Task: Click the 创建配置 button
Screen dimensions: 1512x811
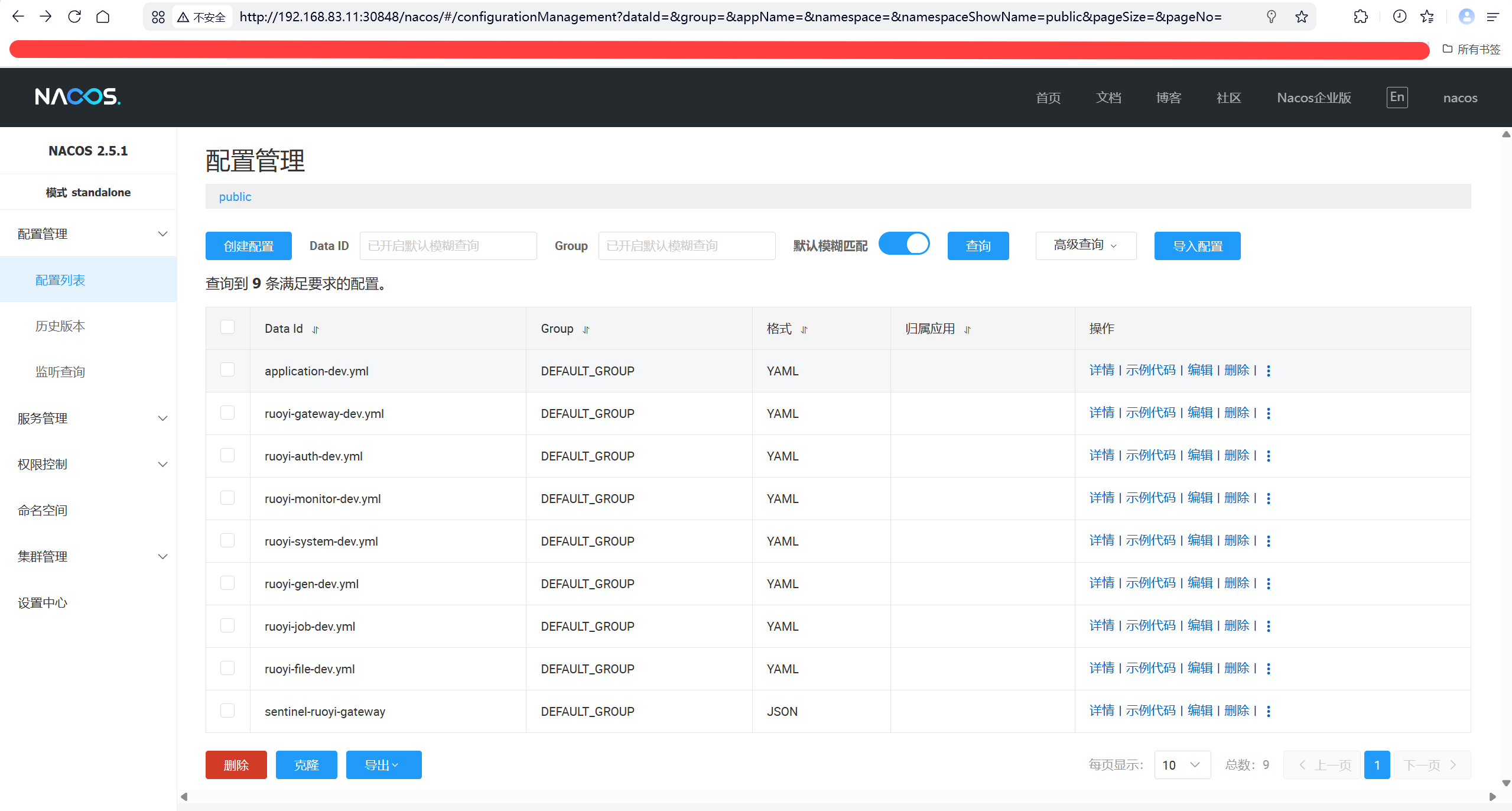Action: (249, 246)
